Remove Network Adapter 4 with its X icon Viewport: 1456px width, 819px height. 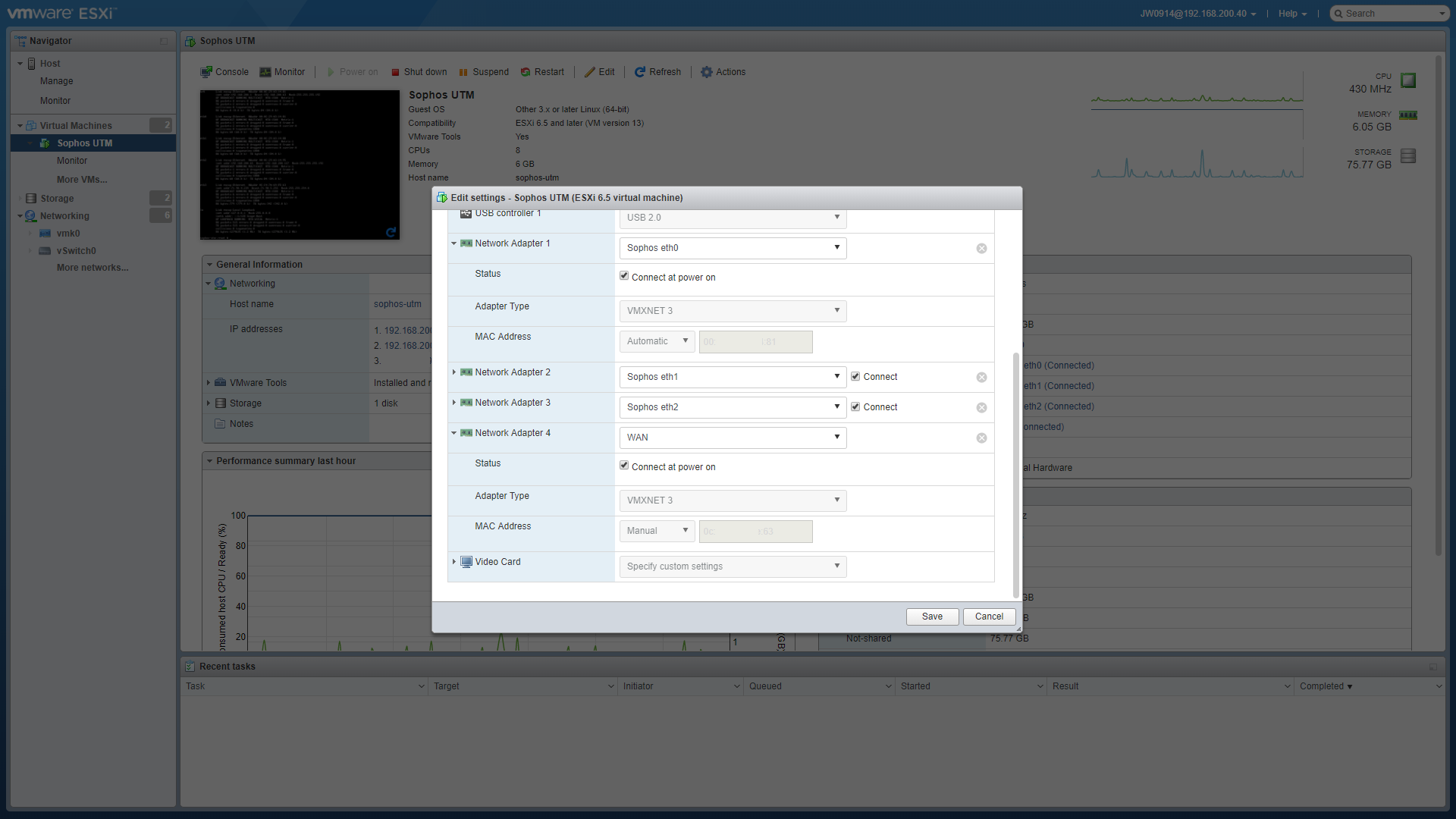[x=981, y=438]
